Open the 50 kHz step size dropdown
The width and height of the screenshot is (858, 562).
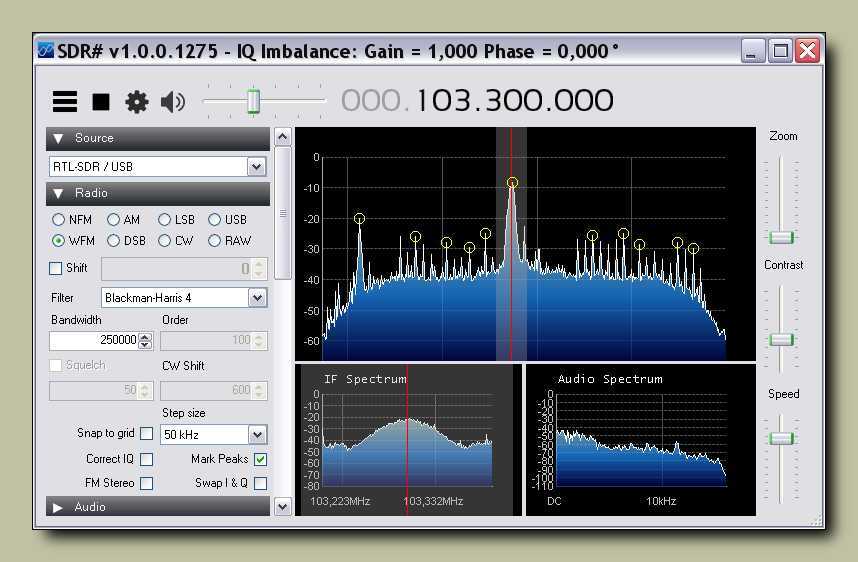(x=257, y=435)
